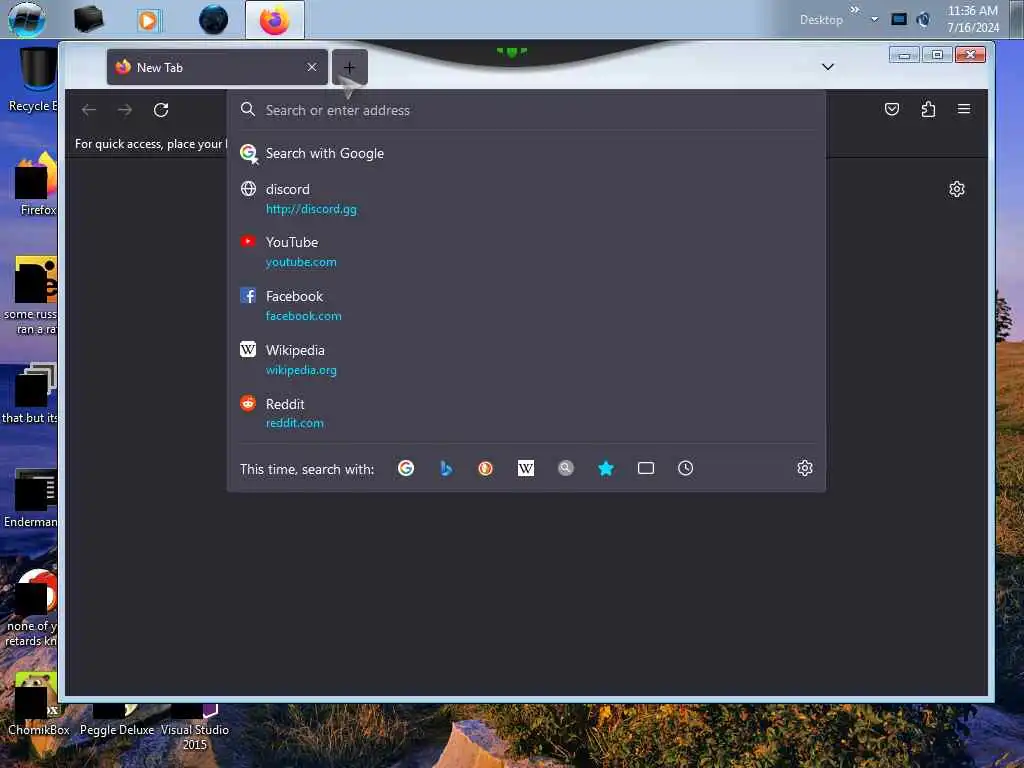Screen dimensions: 1024x768
Task: Save to Pocket icon in toolbar
Action: click(x=891, y=109)
